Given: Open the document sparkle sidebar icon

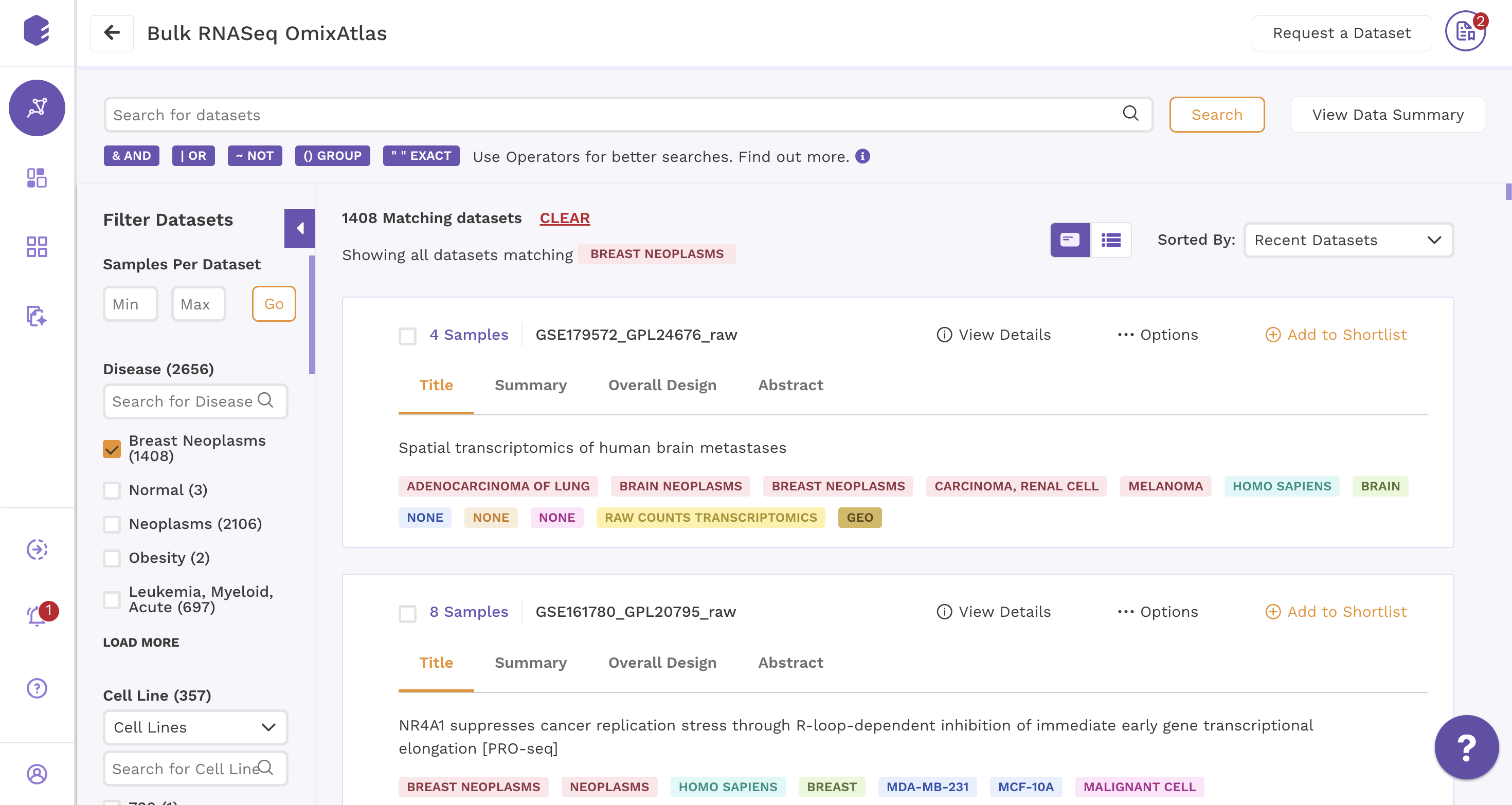Looking at the screenshot, I should click(37, 316).
